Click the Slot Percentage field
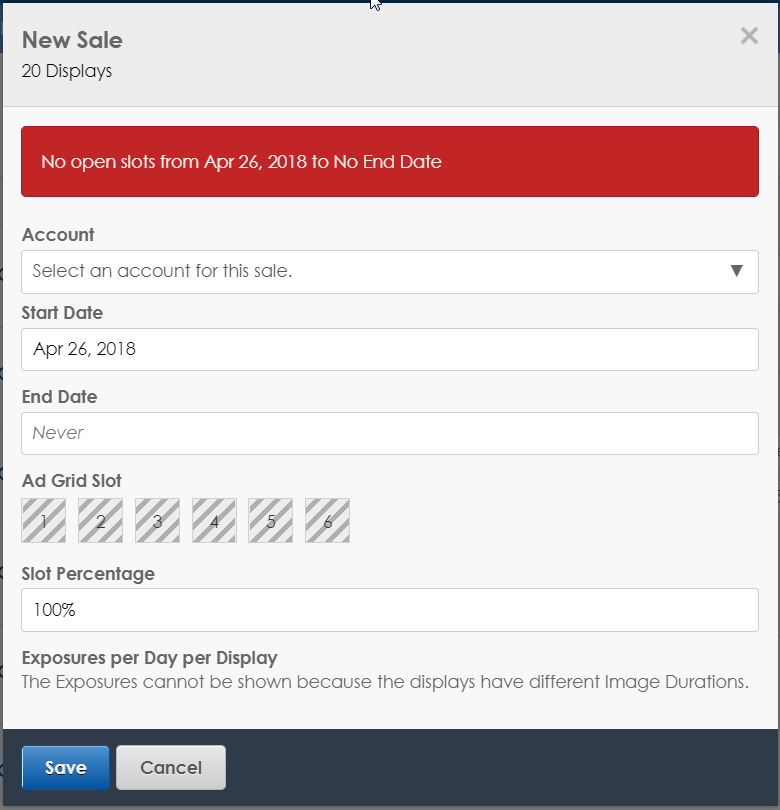This screenshot has width=780, height=810. 390,610
